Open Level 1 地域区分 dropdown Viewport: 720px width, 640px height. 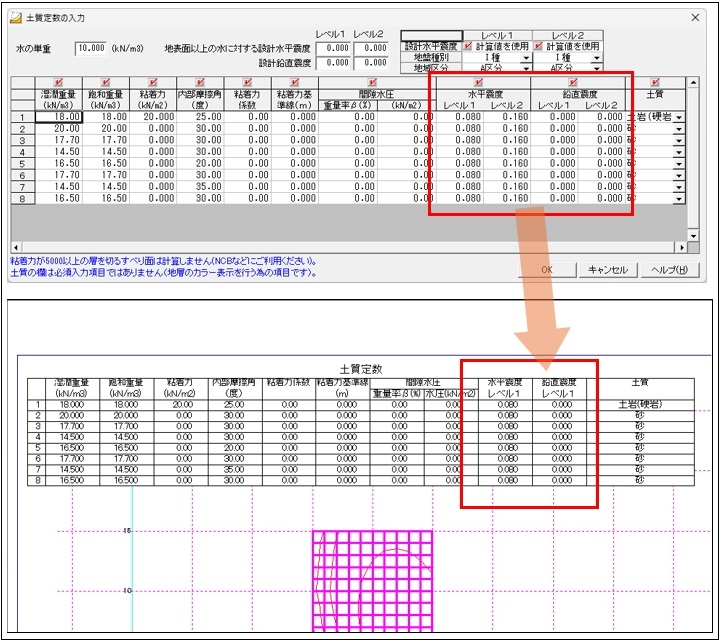tap(526, 68)
